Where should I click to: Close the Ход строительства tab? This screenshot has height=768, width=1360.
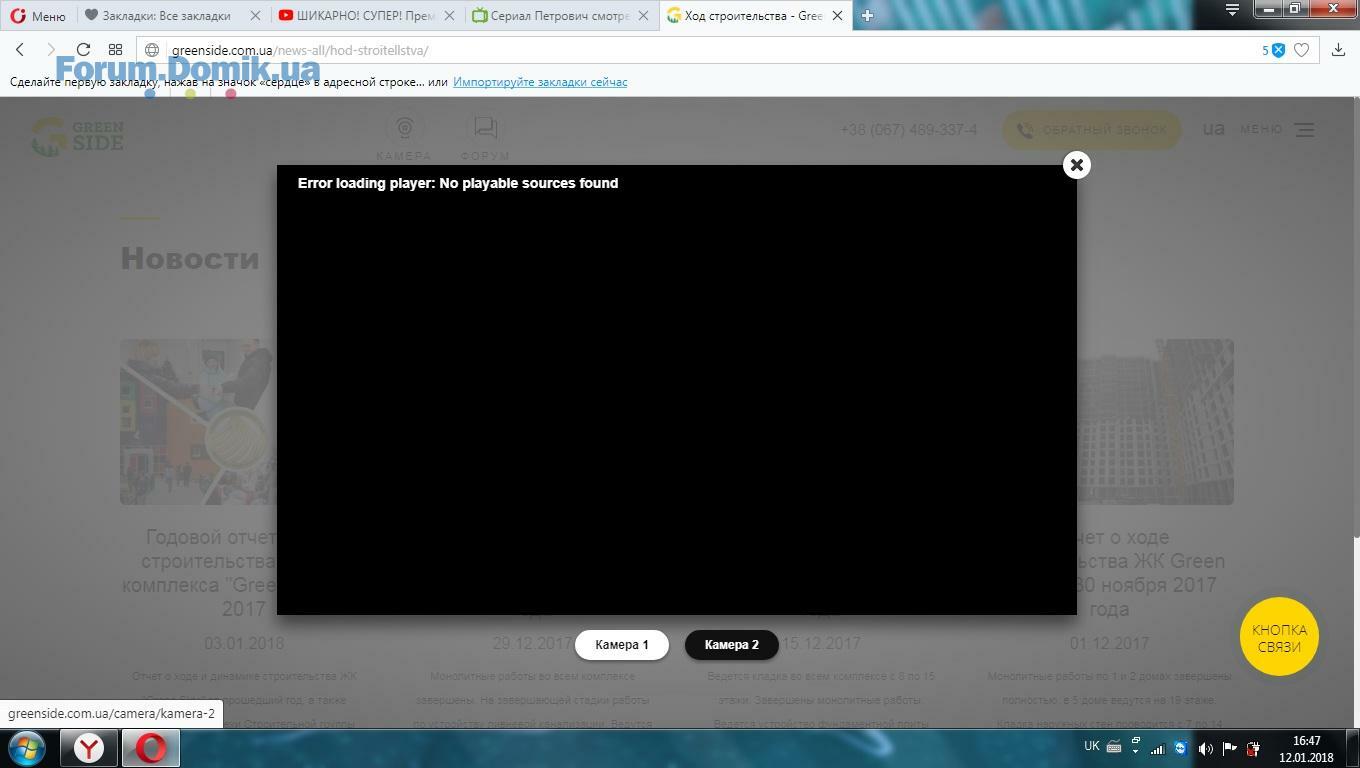pos(837,16)
